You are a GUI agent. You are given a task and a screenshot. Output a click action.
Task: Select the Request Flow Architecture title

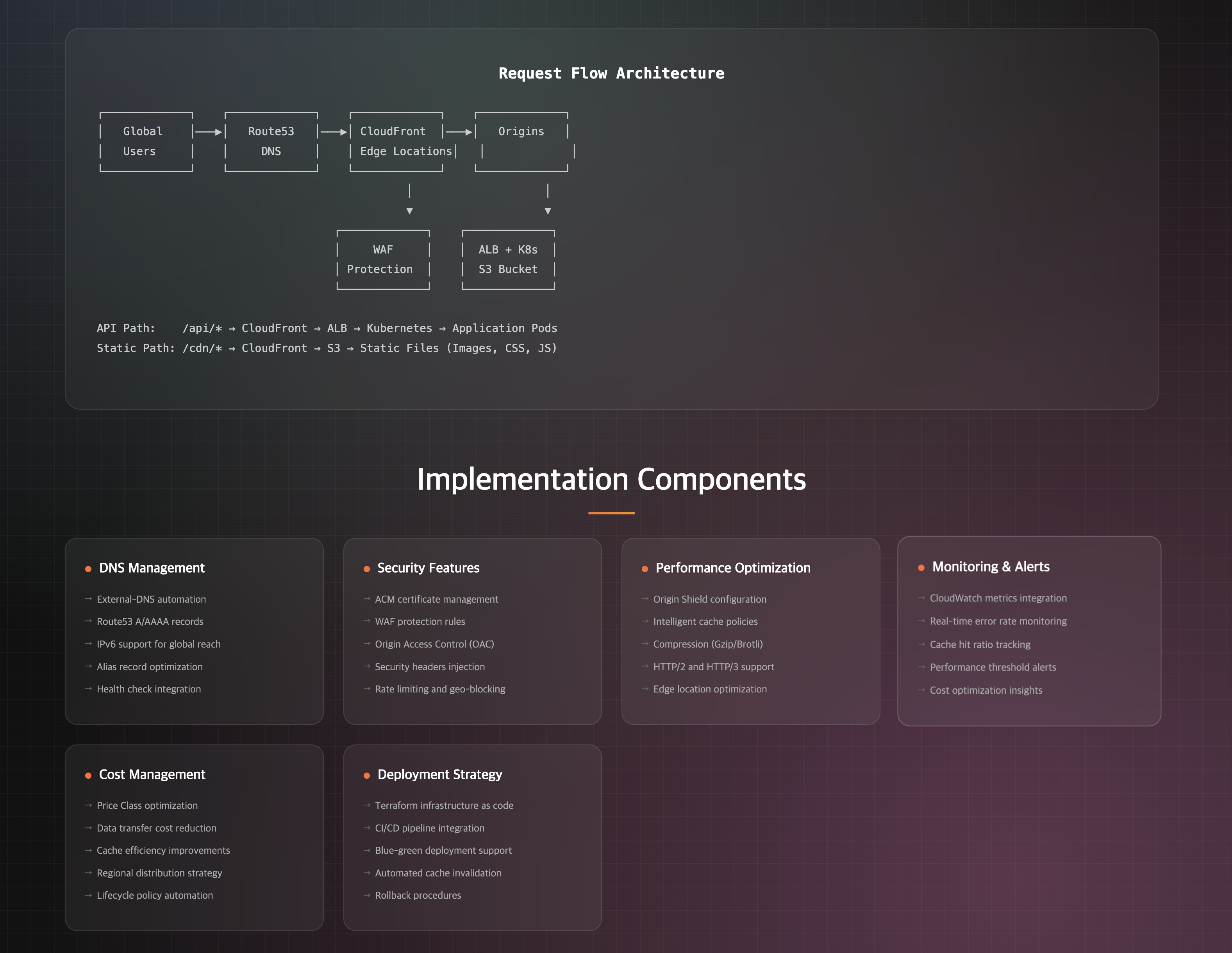[x=611, y=73]
